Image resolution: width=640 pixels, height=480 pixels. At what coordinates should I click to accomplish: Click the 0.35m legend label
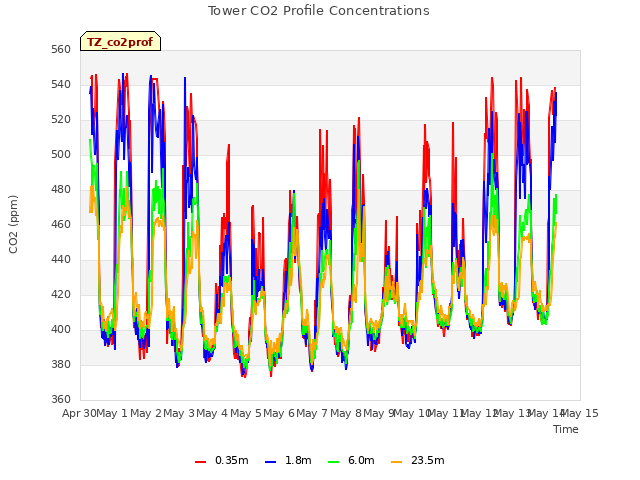(231, 460)
